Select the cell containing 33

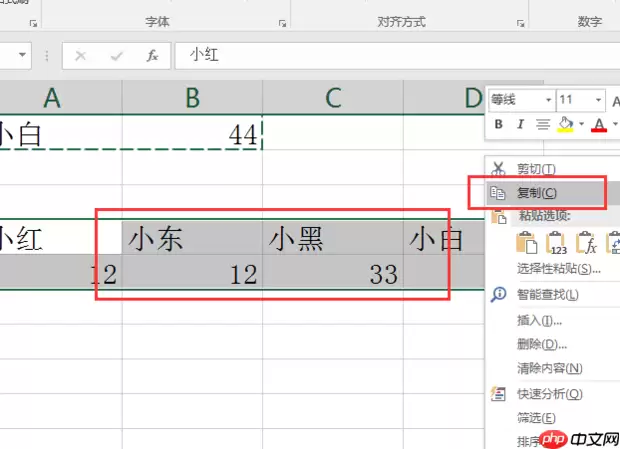pyautogui.click(x=333, y=272)
